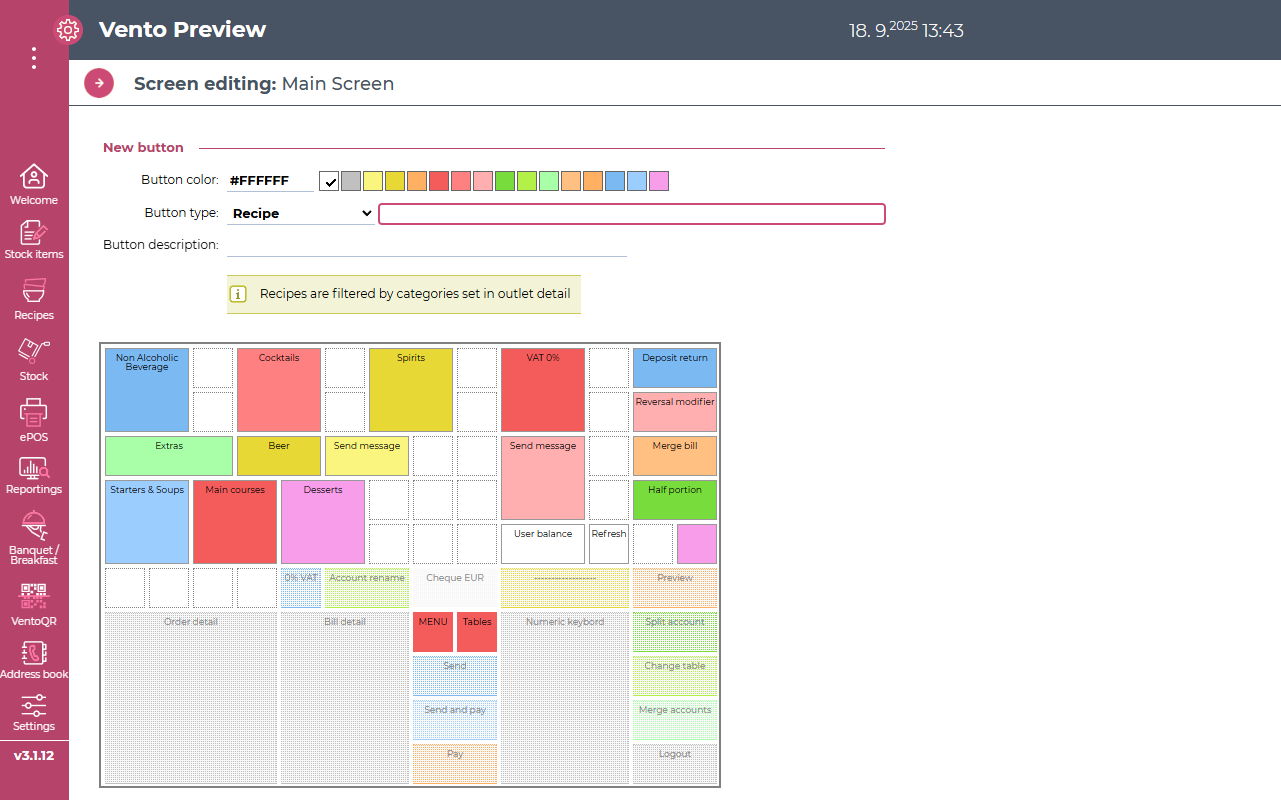Click the gear icon beside Vento Preview

pyautogui.click(x=68, y=30)
